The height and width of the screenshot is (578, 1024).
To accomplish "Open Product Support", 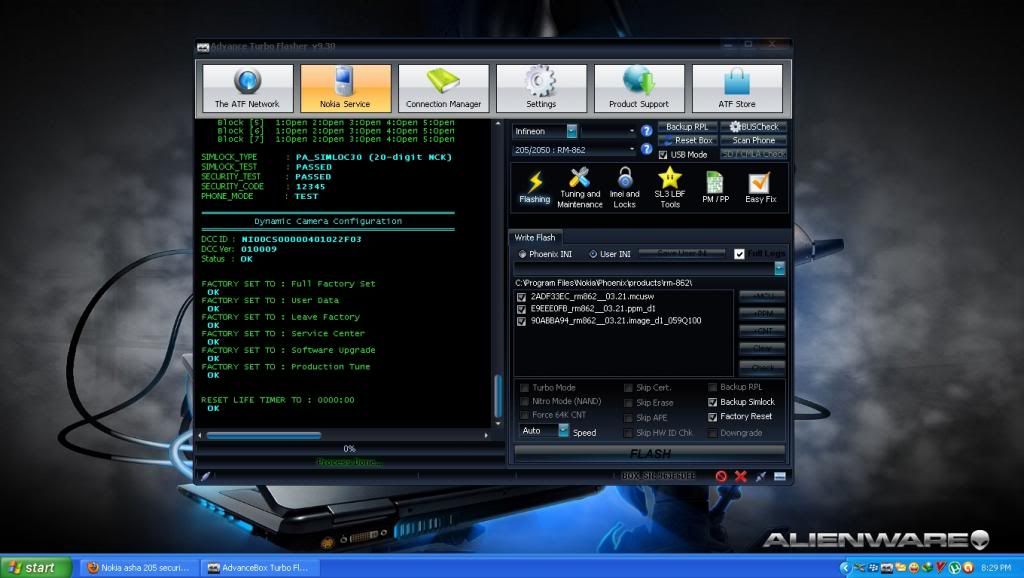I will 639,88.
